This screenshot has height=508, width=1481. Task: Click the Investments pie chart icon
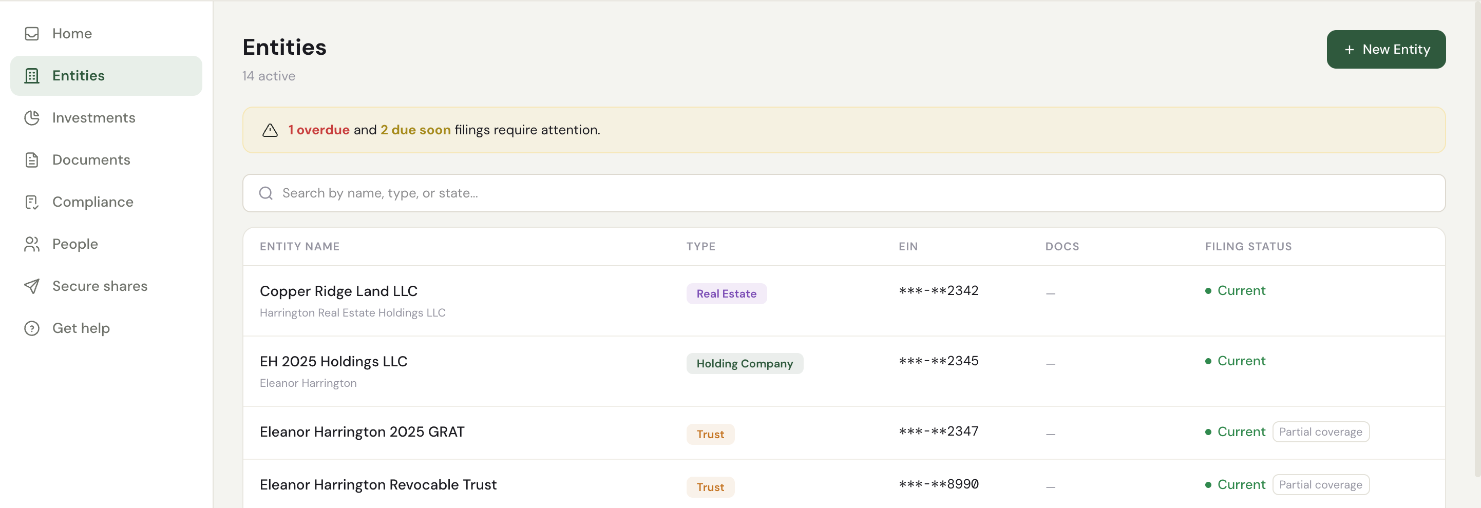coord(32,117)
